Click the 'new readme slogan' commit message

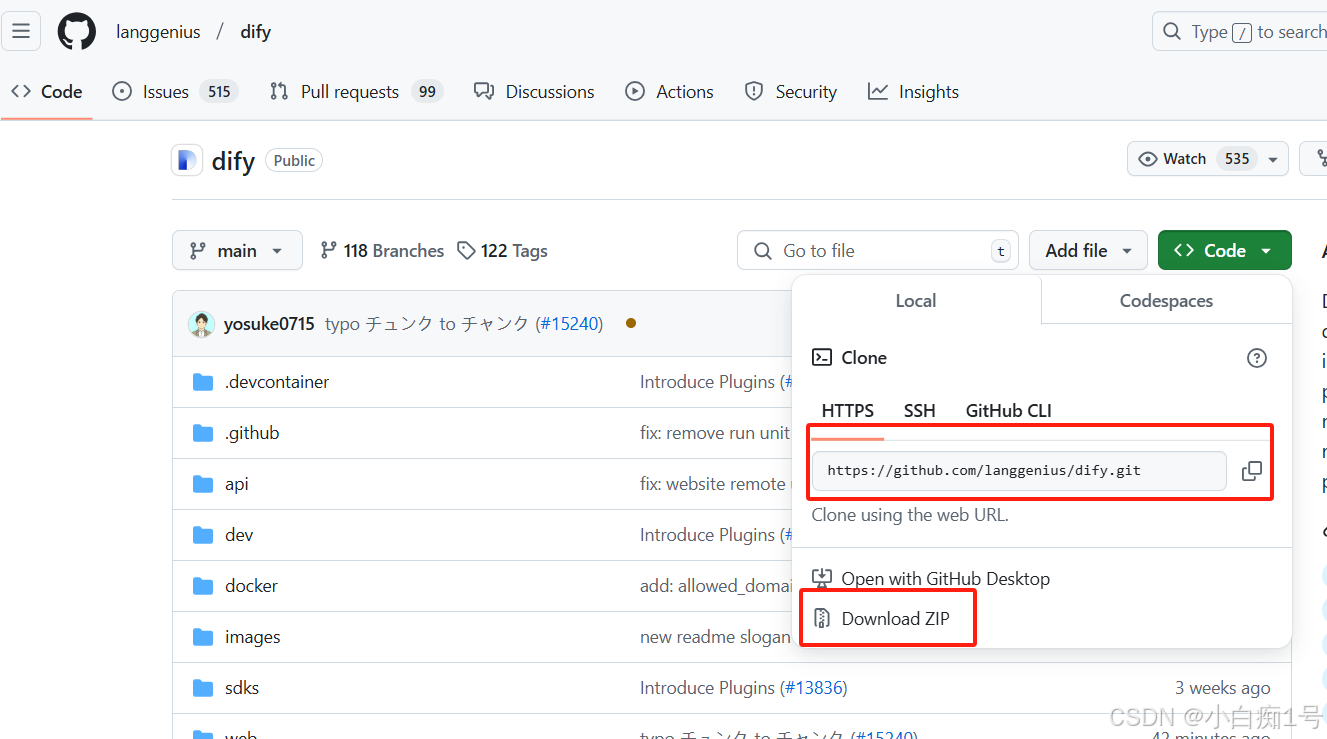click(x=715, y=637)
